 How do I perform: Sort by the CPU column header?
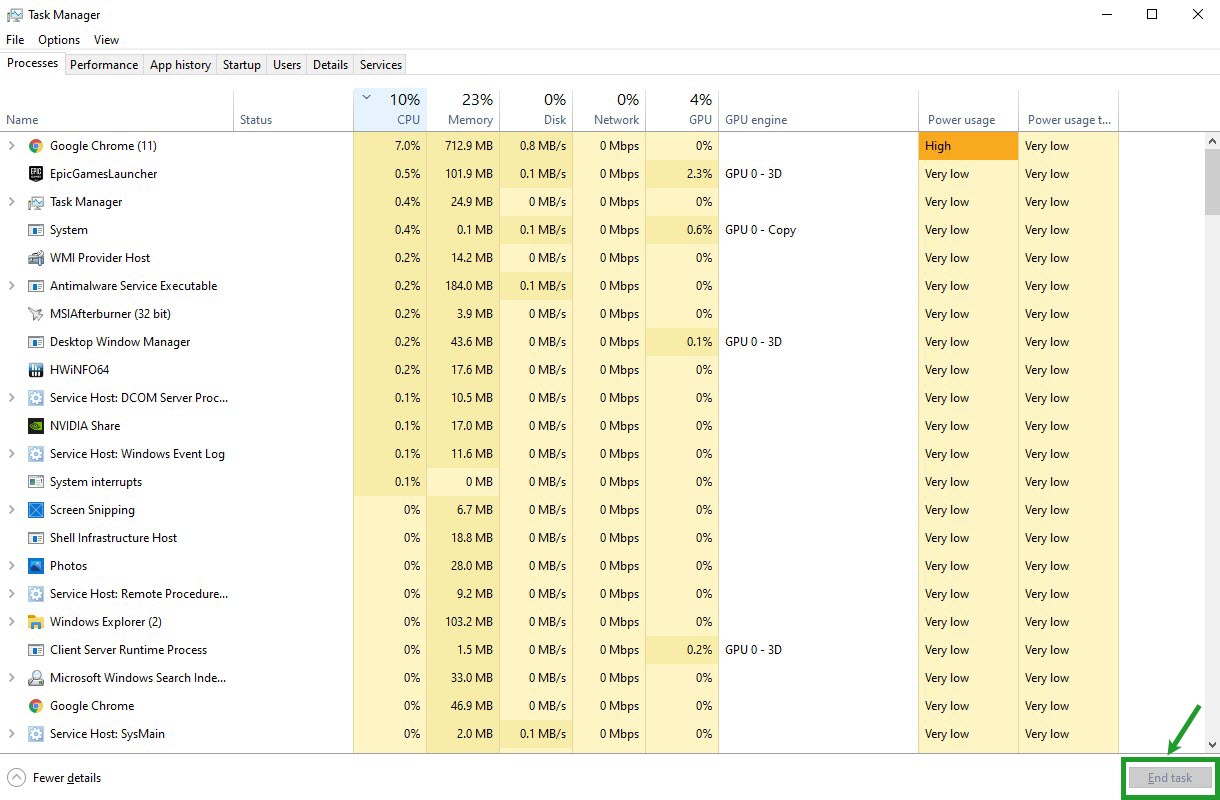coord(390,109)
